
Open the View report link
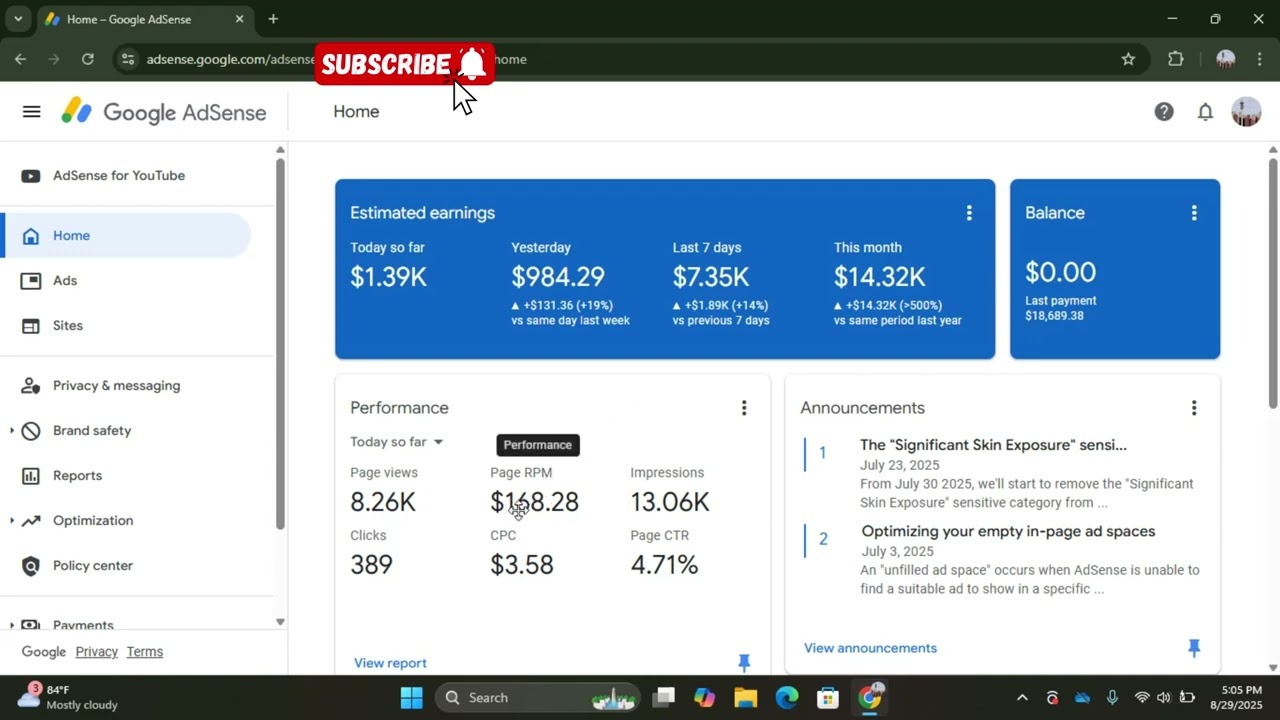pos(390,663)
